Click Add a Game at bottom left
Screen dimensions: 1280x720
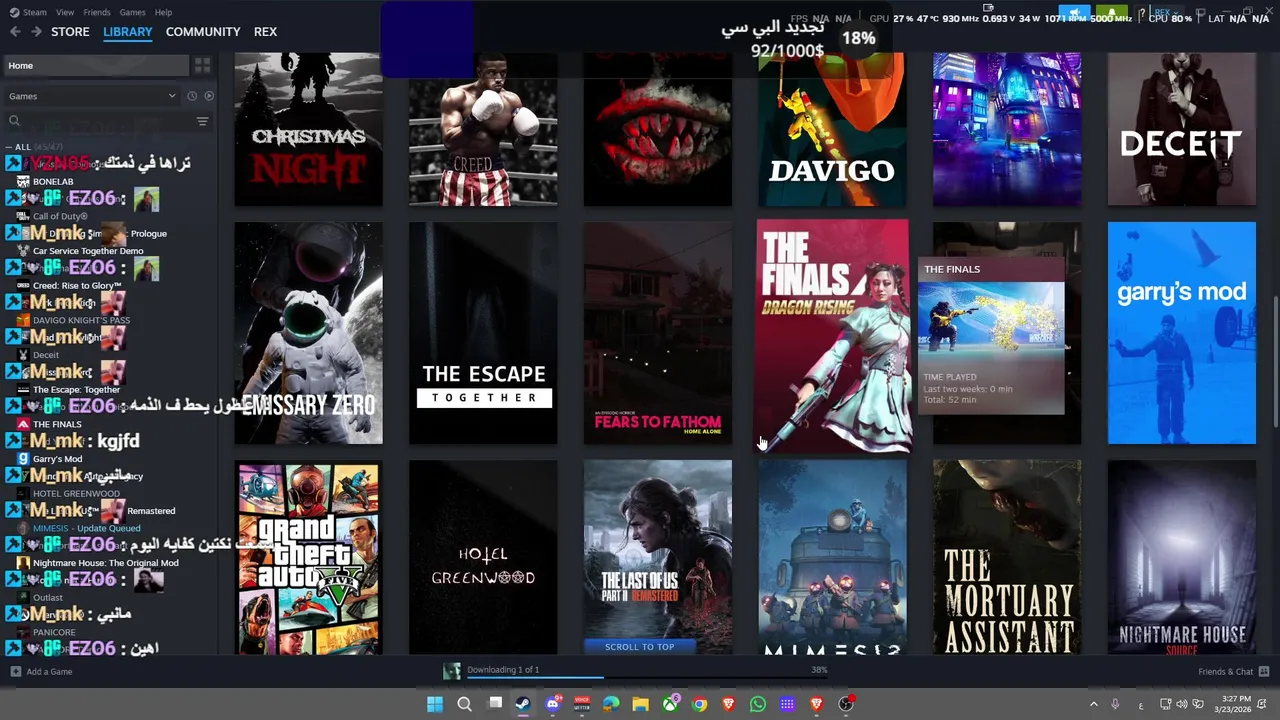(x=41, y=672)
